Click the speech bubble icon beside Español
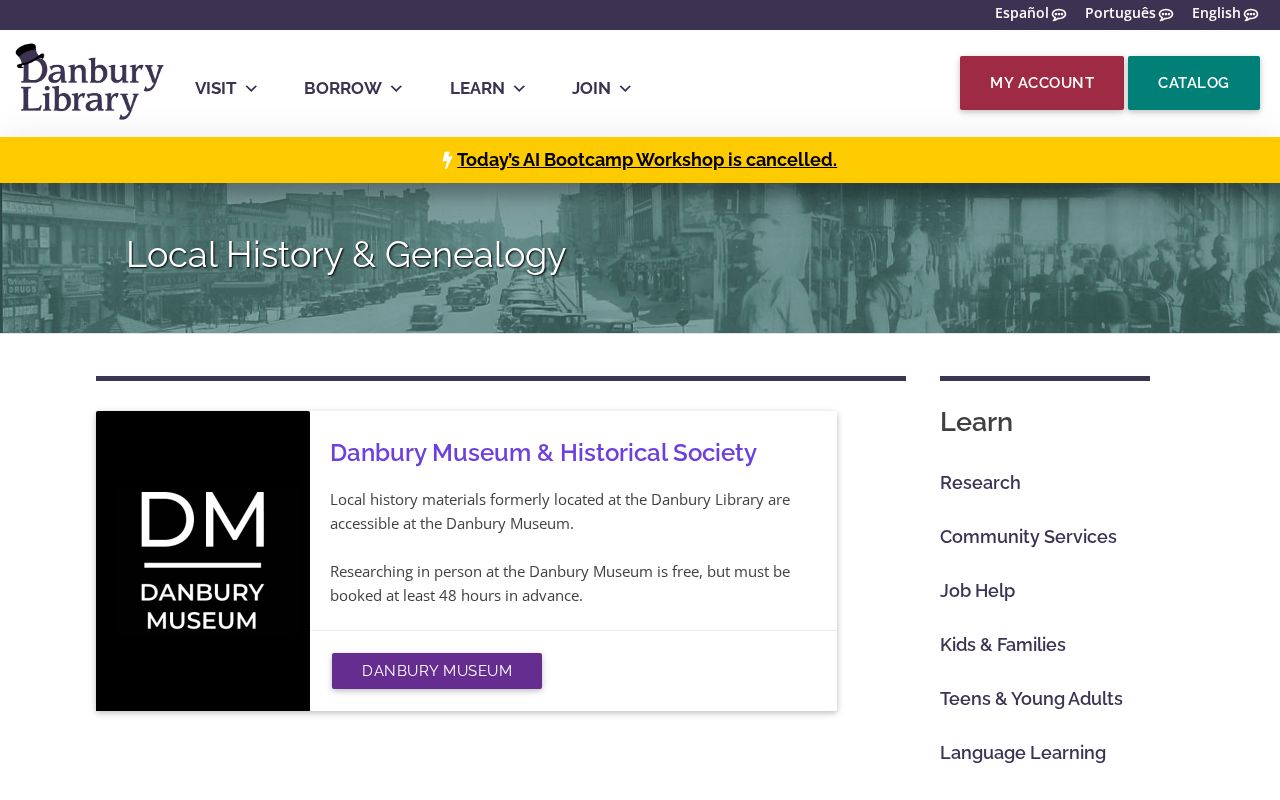This screenshot has width=1280, height=800. point(1059,14)
